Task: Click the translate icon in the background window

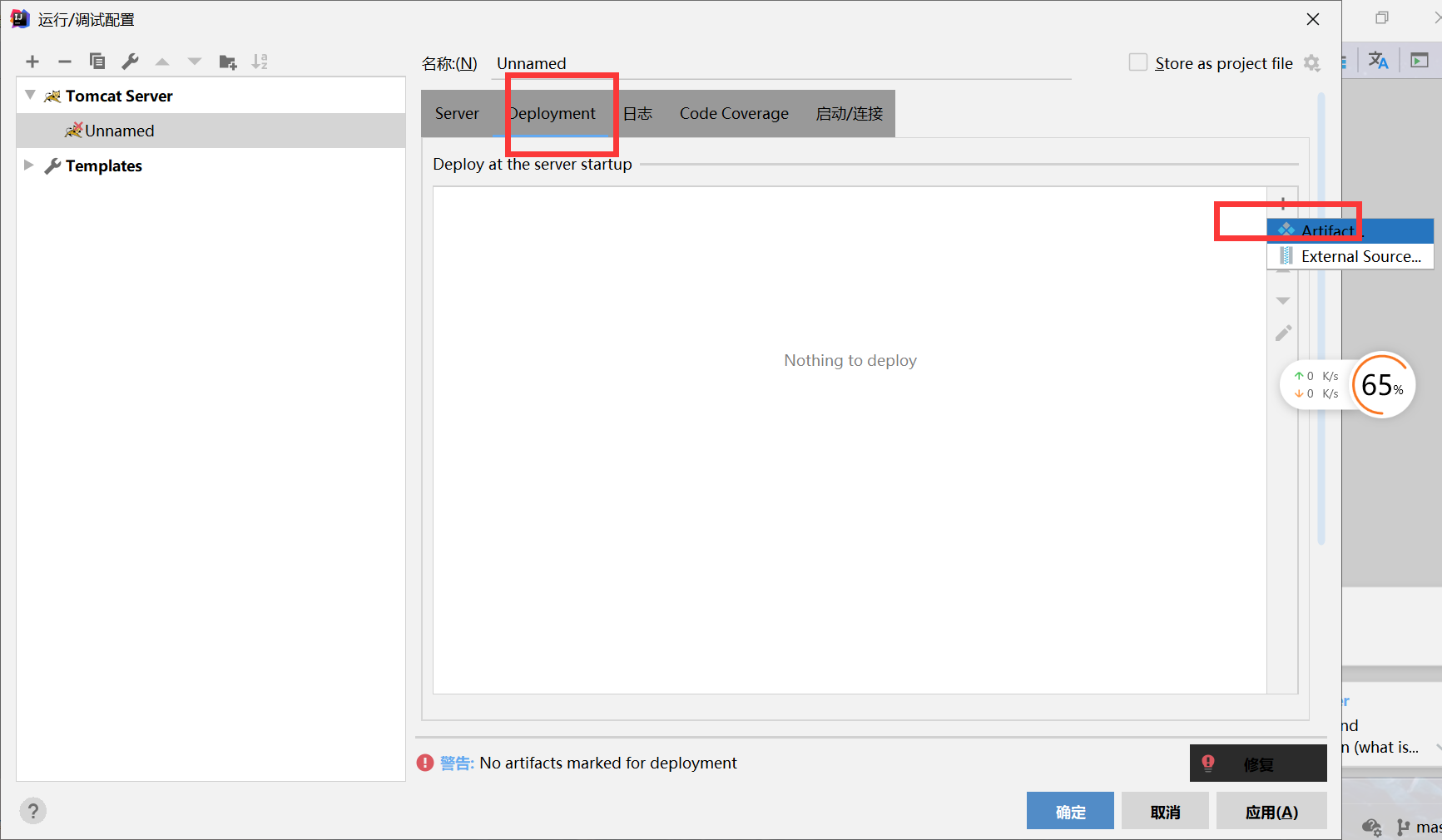Action: point(1378,61)
